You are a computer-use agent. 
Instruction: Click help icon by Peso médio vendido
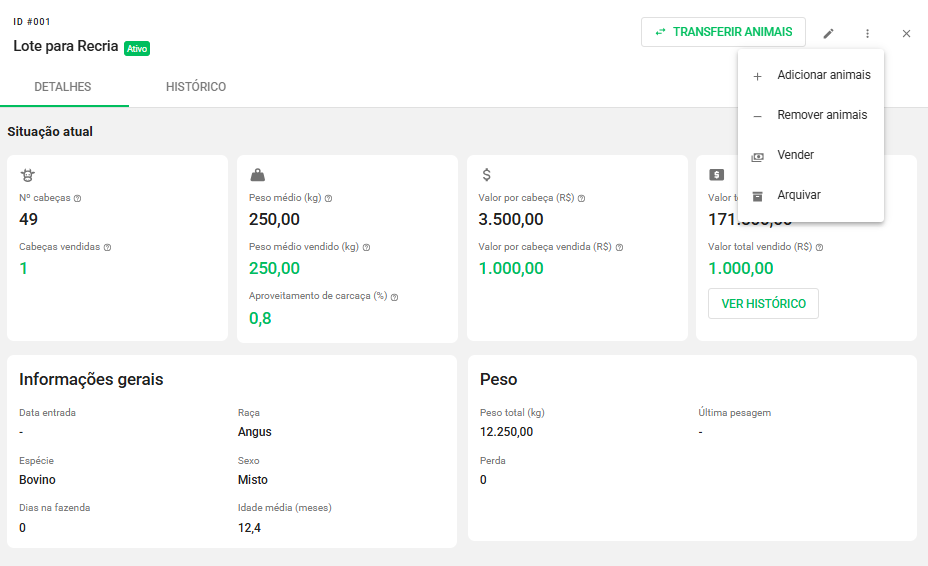366,247
